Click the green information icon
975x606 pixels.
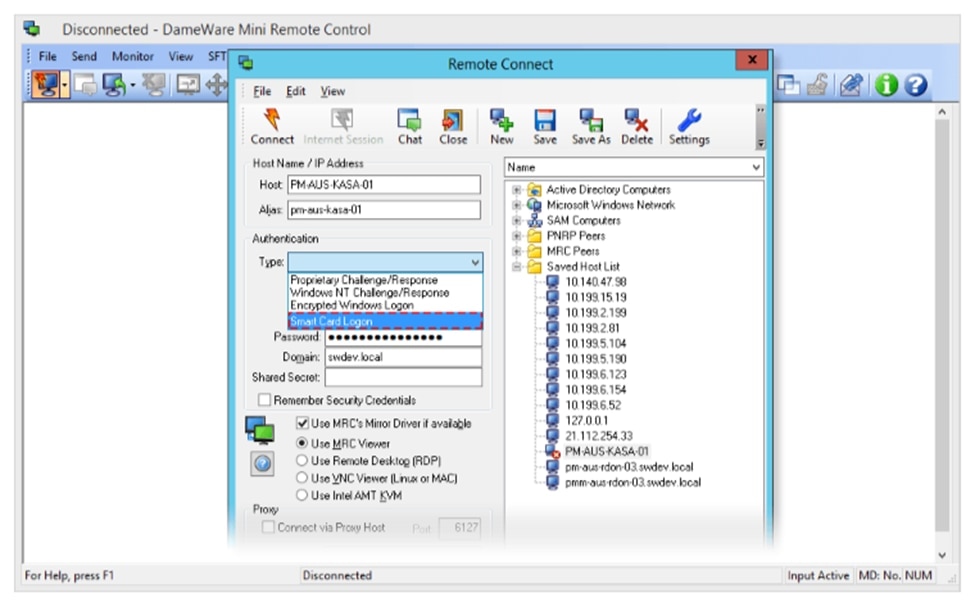pos(886,85)
